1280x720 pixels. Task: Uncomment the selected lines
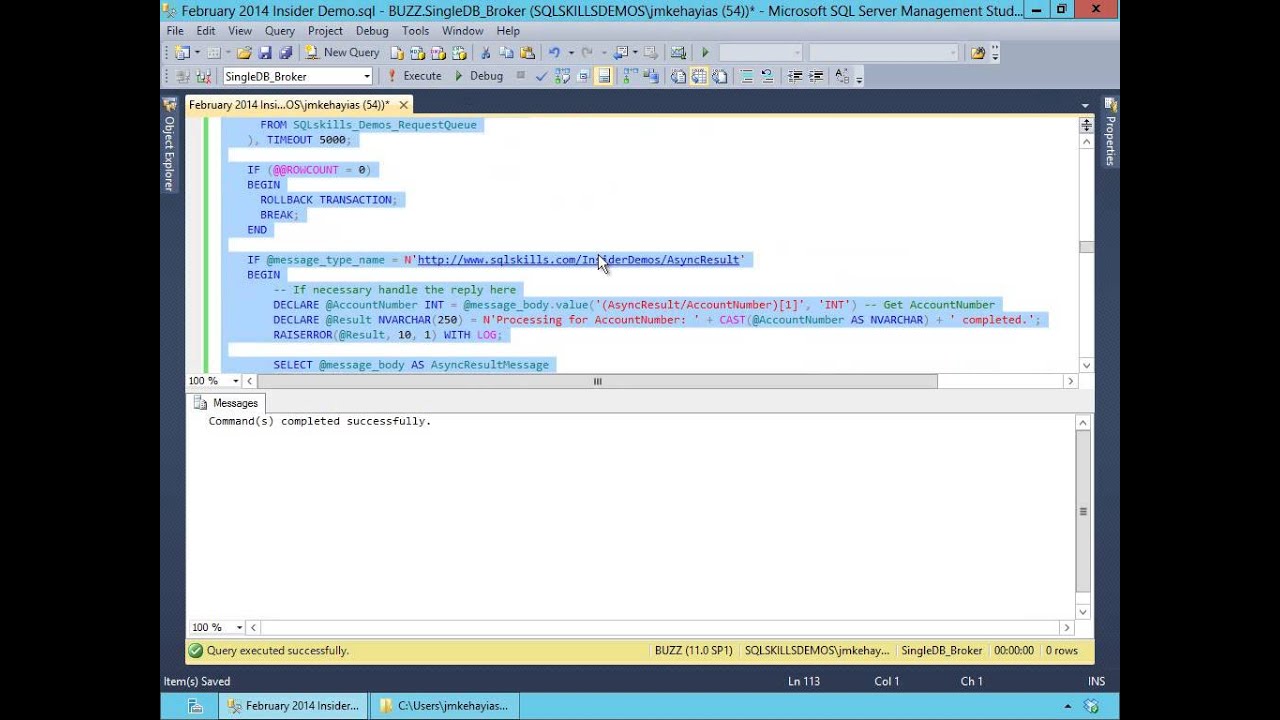click(767, 76)
